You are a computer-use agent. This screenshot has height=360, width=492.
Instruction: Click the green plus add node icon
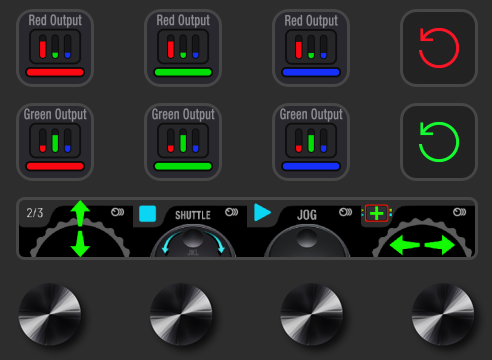[377, 213]
